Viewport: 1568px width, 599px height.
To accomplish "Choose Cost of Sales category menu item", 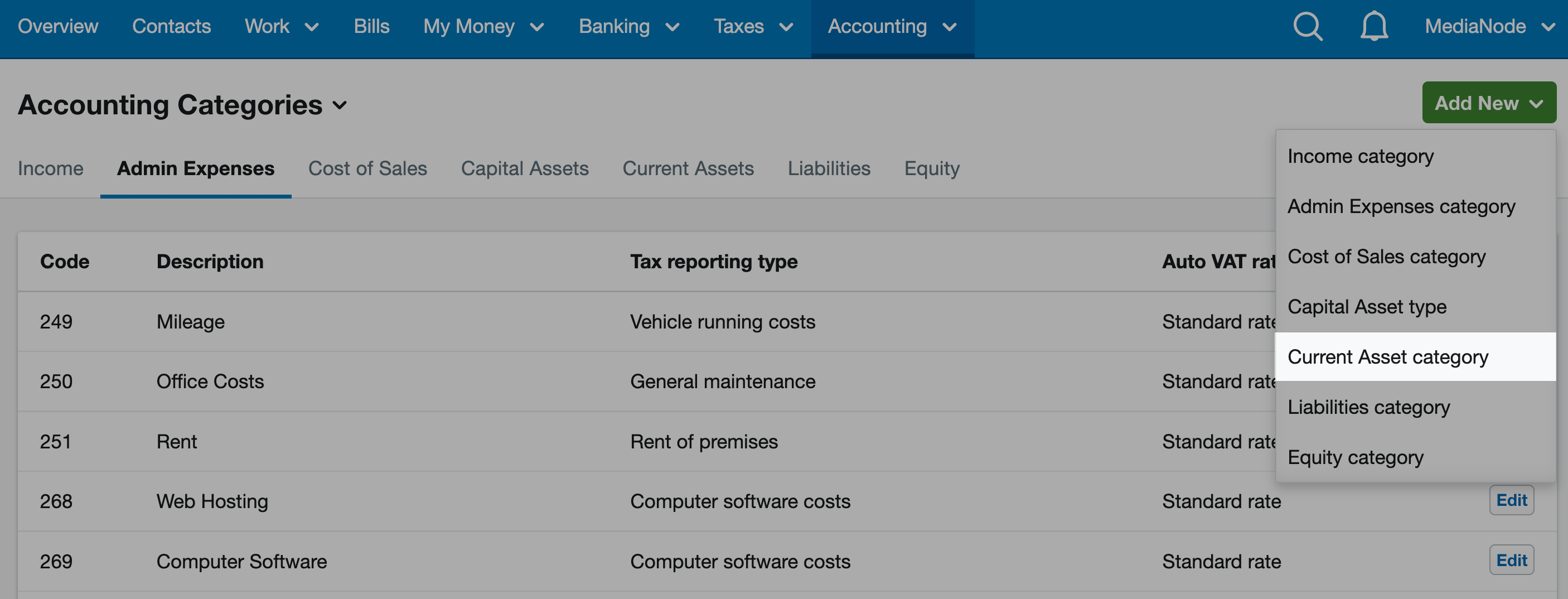I will coord(1415,257).
